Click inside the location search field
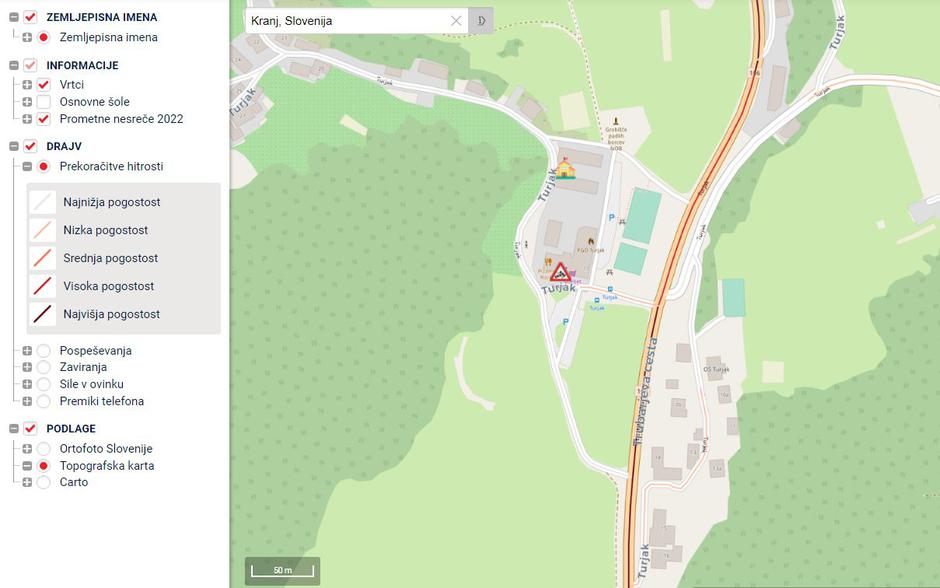940x588 pixels. [349, 21]
